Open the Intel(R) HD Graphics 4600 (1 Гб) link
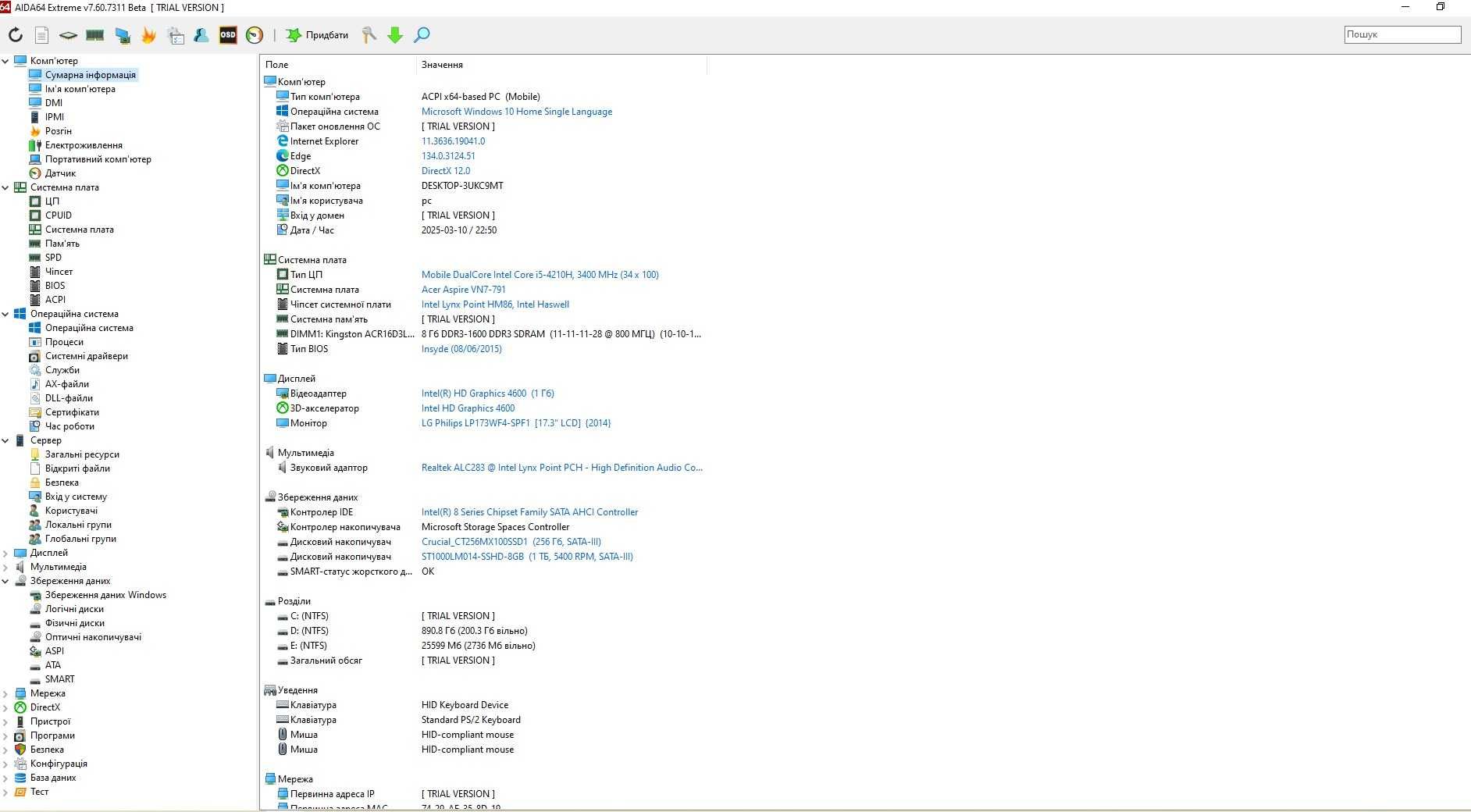The width and height of the screenshot is (1471, 812). 488,394
